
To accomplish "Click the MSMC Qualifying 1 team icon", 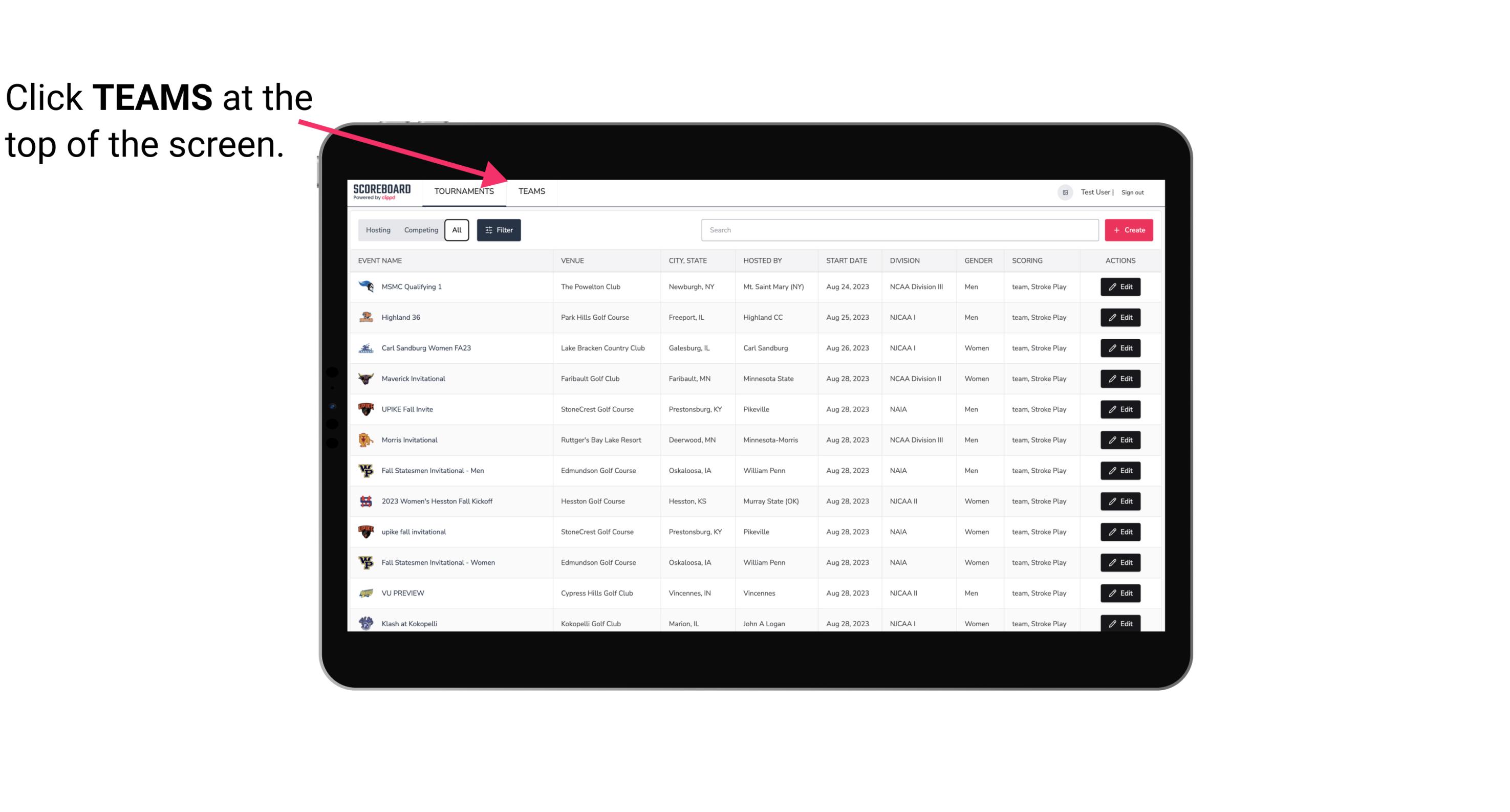I will coord(365,286).
